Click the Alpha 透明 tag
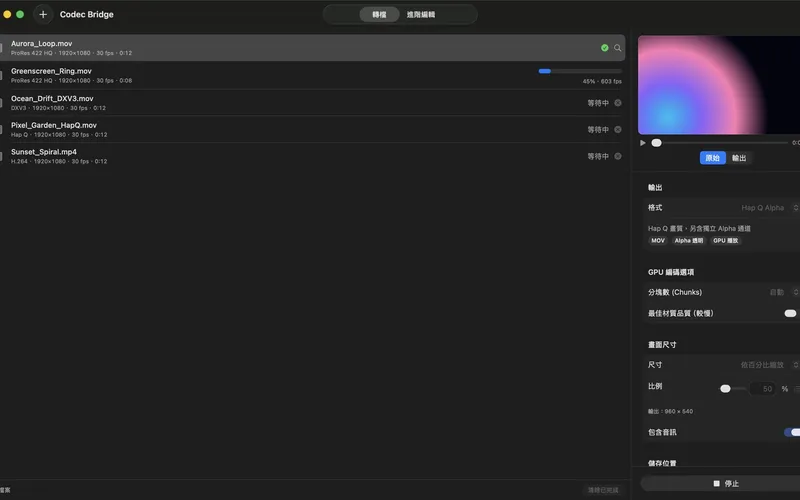This screenshot has height=500, width=800. coord(689,240)
